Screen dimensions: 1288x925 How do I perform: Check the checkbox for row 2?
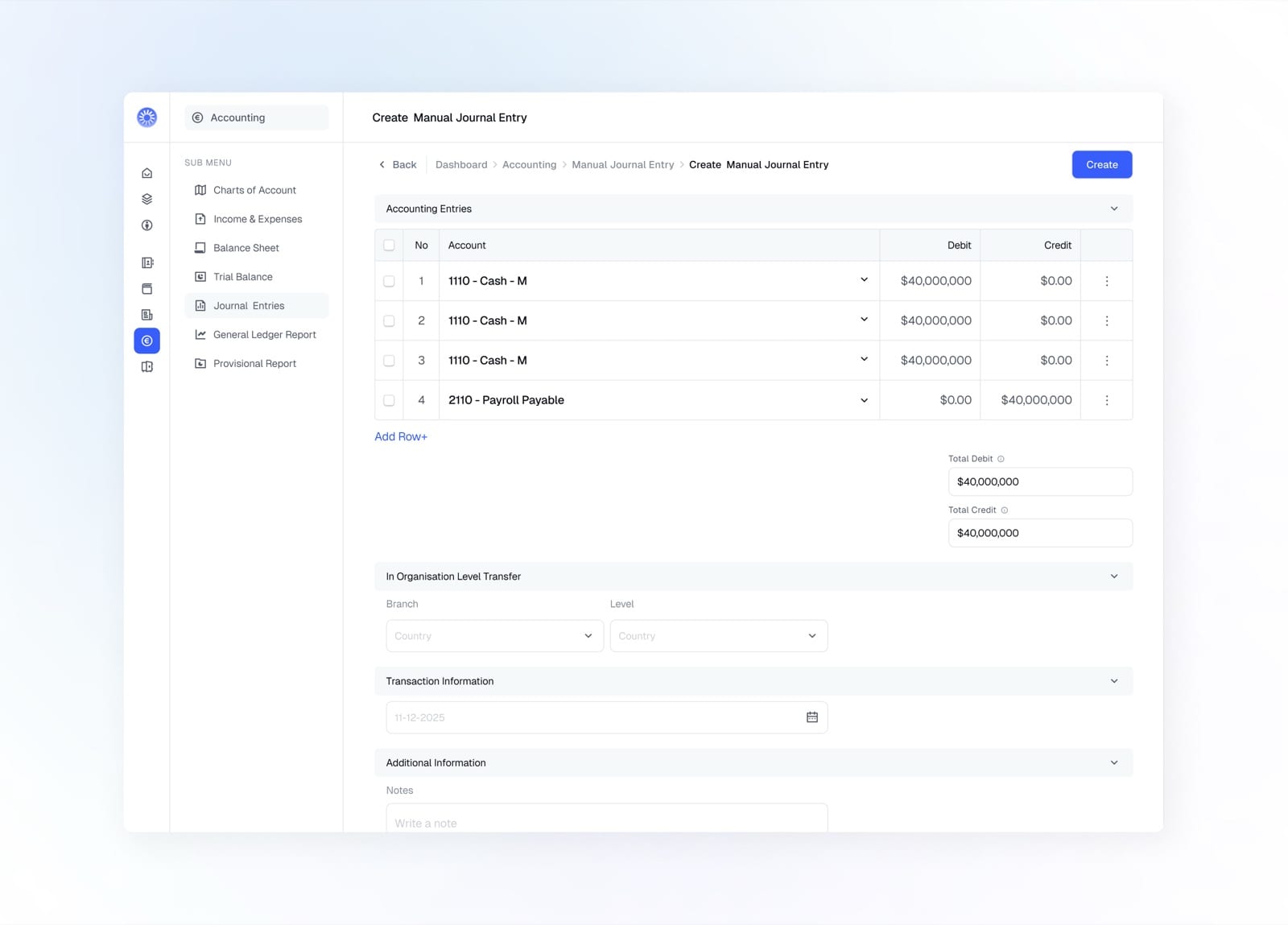pyautogui.click(x=389, y=320)
